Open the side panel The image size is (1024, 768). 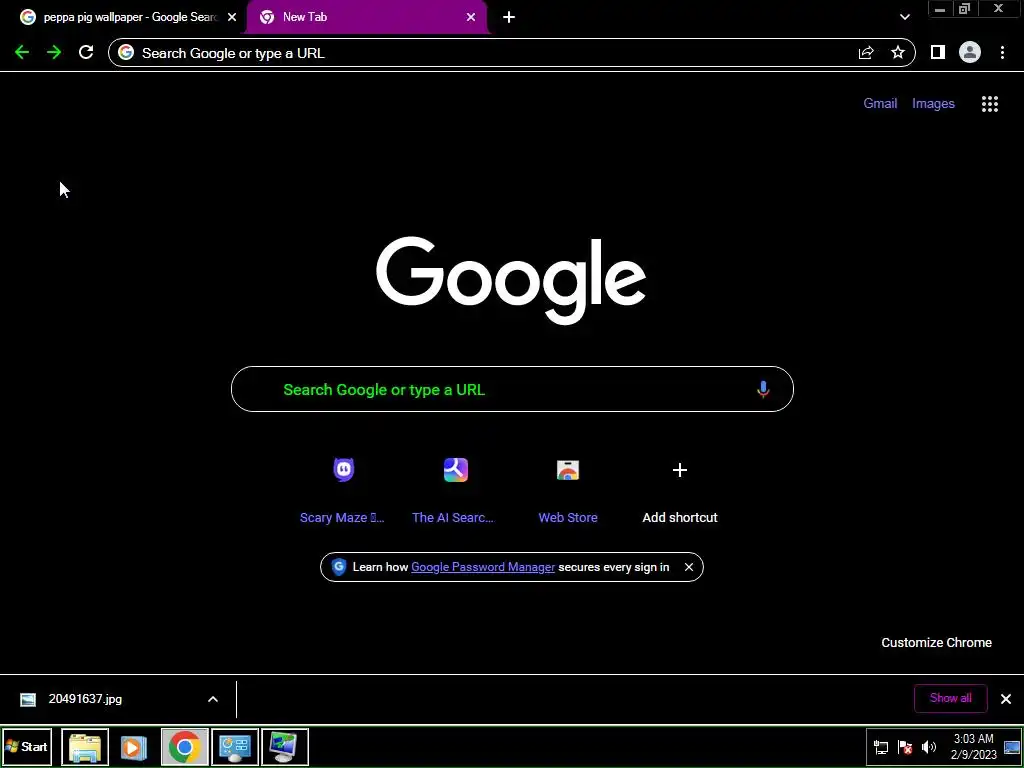(x=938, y=53)
